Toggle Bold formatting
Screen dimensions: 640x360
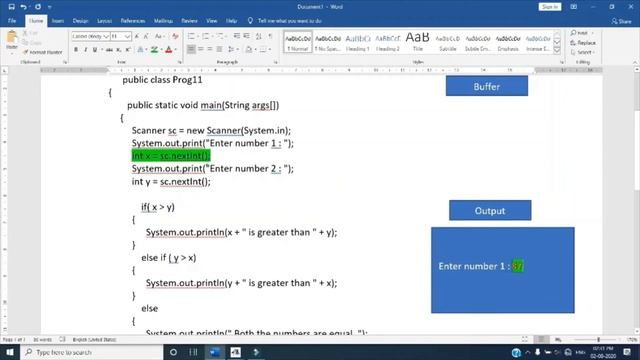coord(76,50)
